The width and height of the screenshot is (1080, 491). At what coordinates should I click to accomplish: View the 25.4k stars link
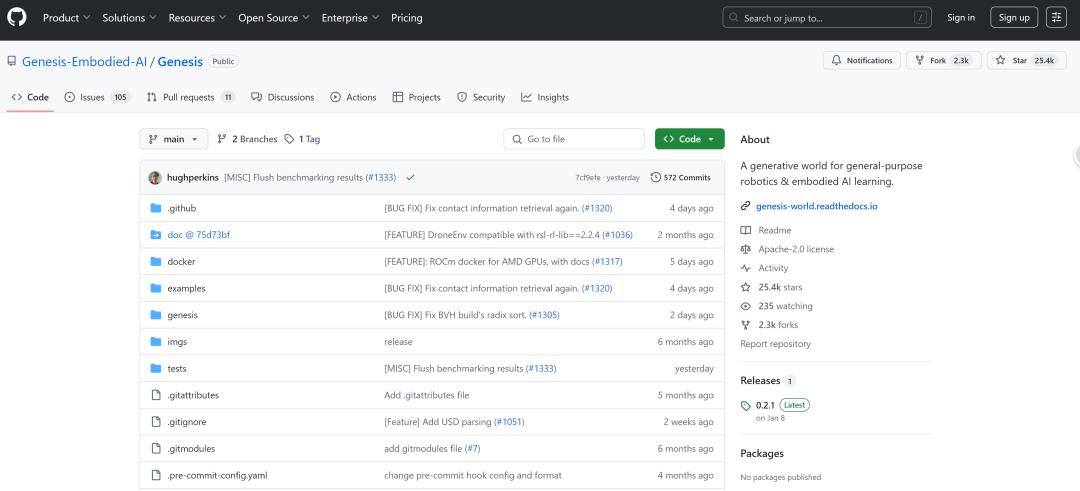point(771,287)
